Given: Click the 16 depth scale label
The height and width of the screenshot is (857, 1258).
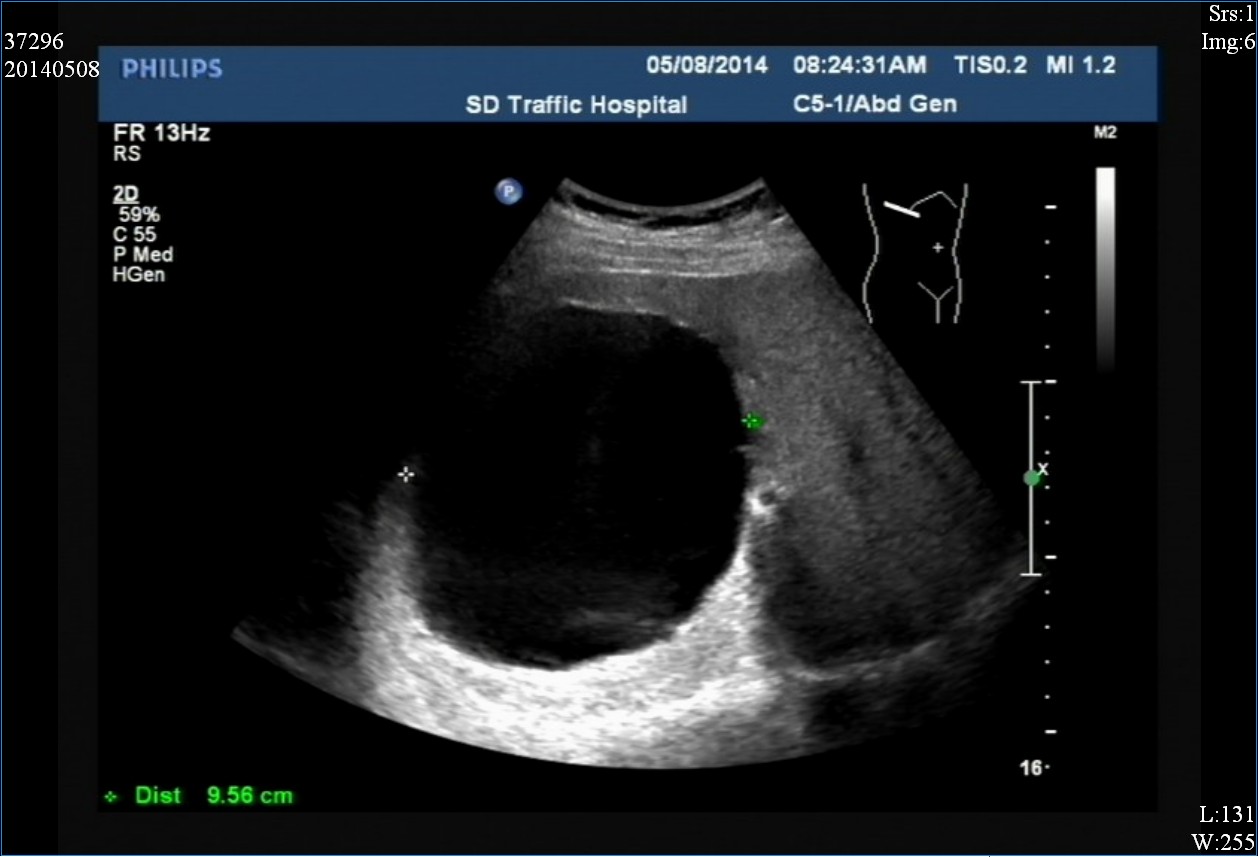Looking at the screenshot, I should pyautogui.click(x=1031, y=768).
